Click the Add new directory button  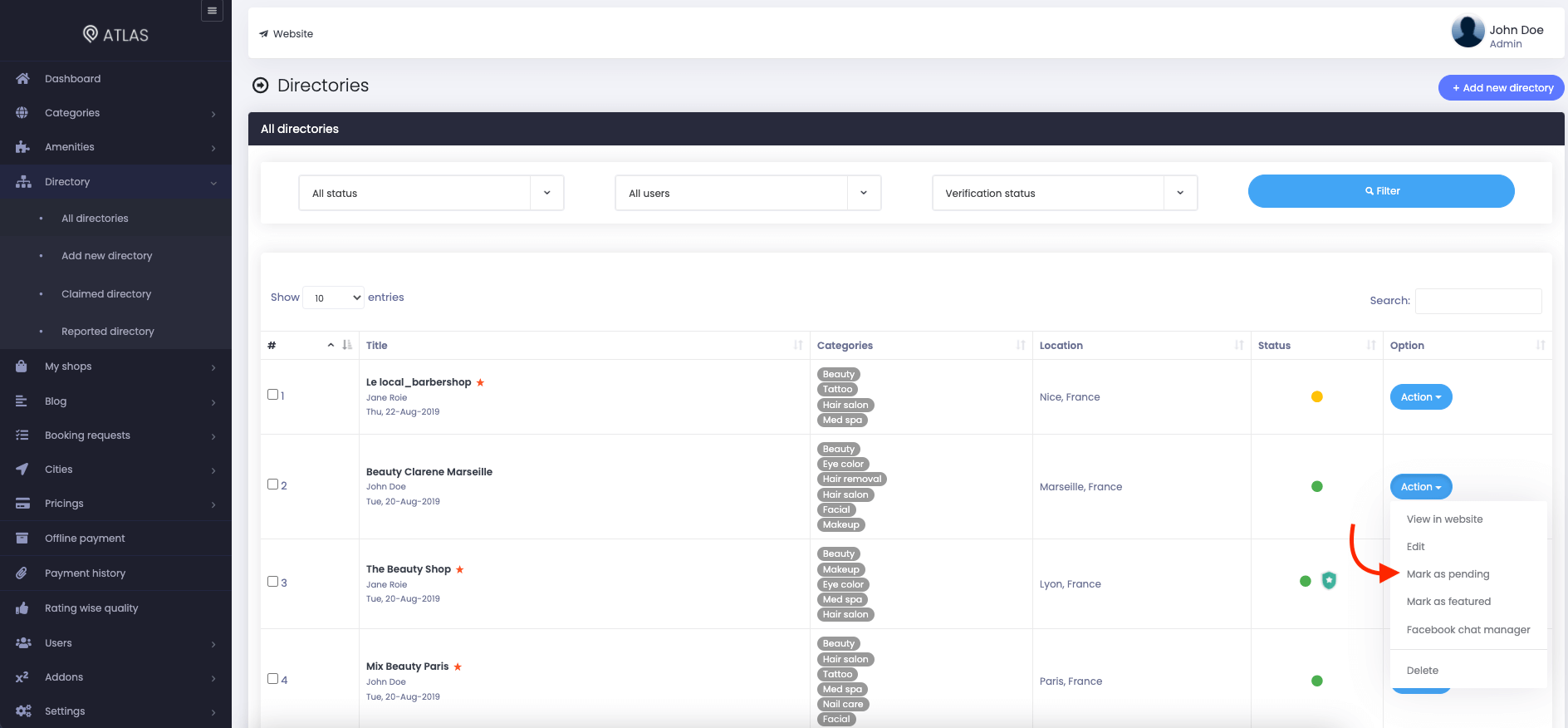coord(1502,88)
